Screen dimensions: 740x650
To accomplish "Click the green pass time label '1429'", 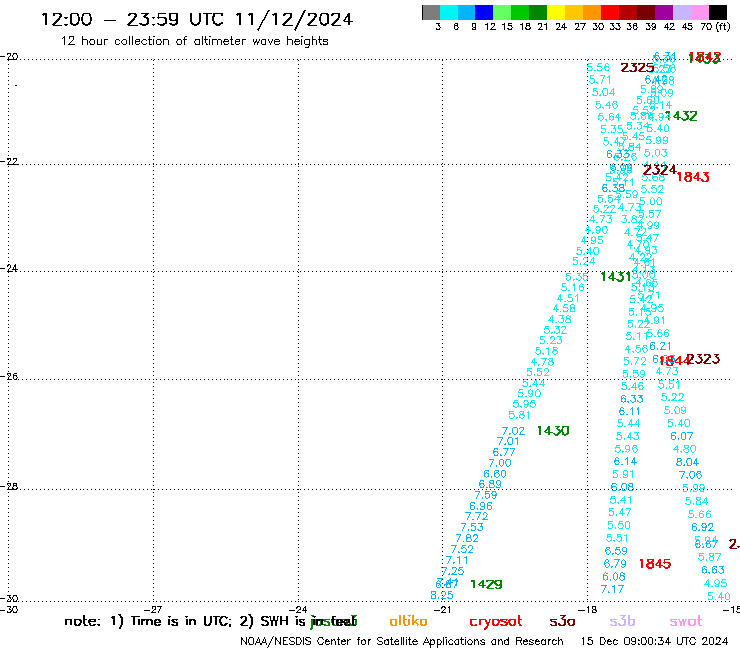I will point(486,584).
